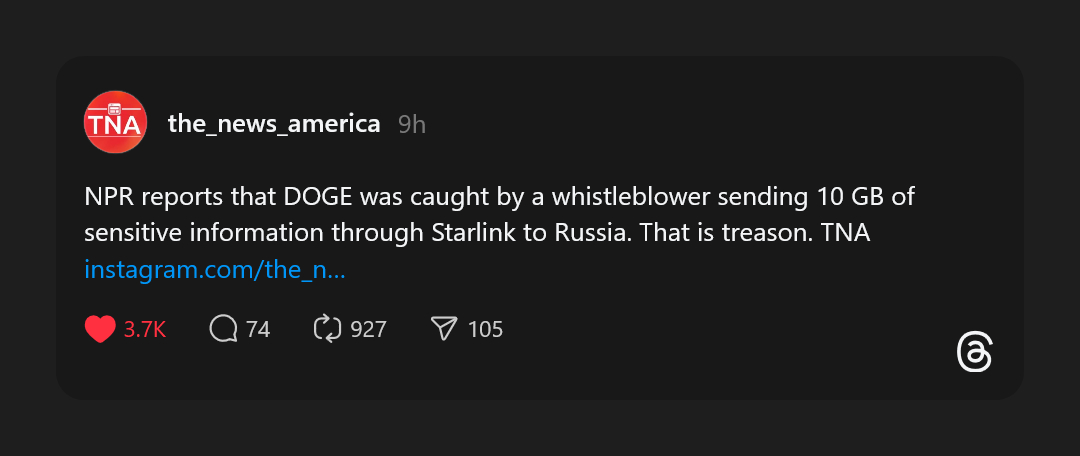This screenshot has width=1080, height=456.
Task: Click the 927 reposts count
Action: point(368,329)
